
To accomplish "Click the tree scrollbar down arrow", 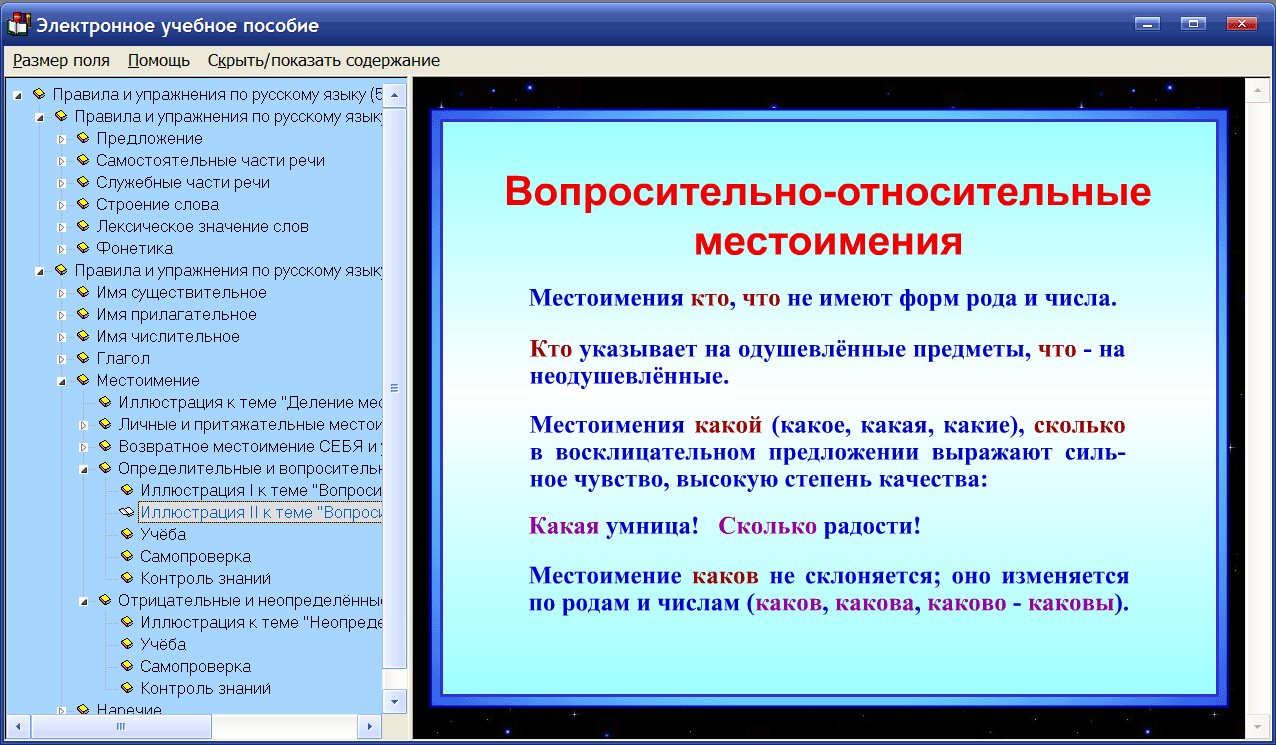I will coord(397,702).
